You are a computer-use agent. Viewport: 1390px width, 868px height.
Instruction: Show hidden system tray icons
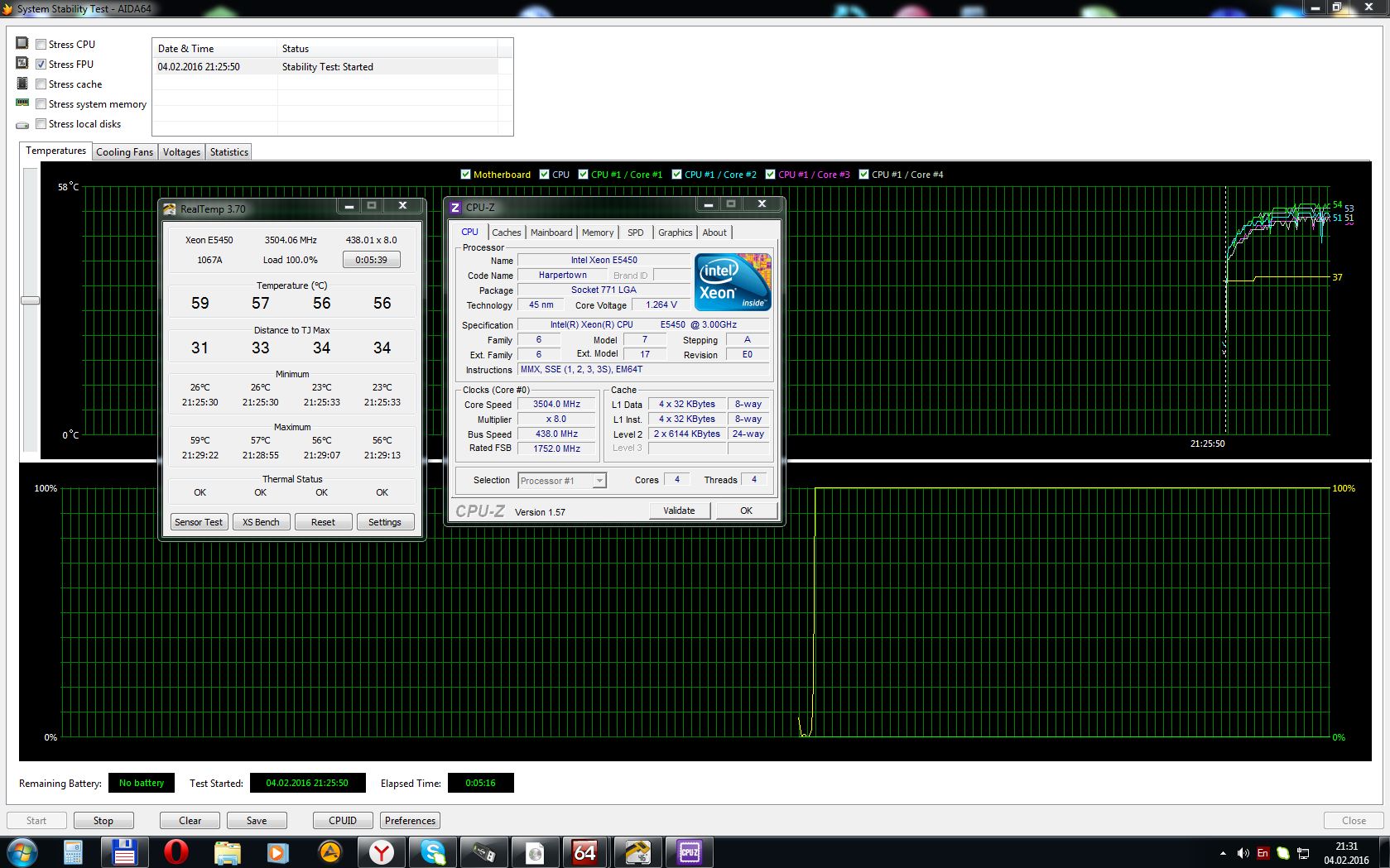point(1223,853)
